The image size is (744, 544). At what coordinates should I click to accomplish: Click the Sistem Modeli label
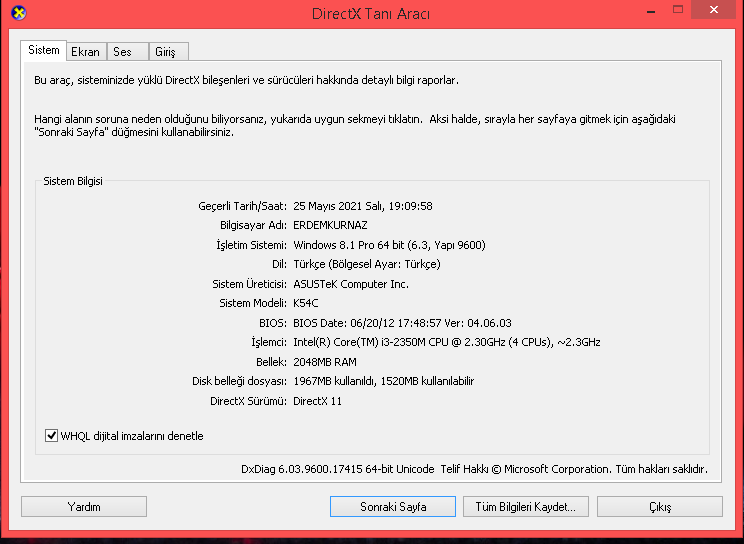(x=253, y=303)
